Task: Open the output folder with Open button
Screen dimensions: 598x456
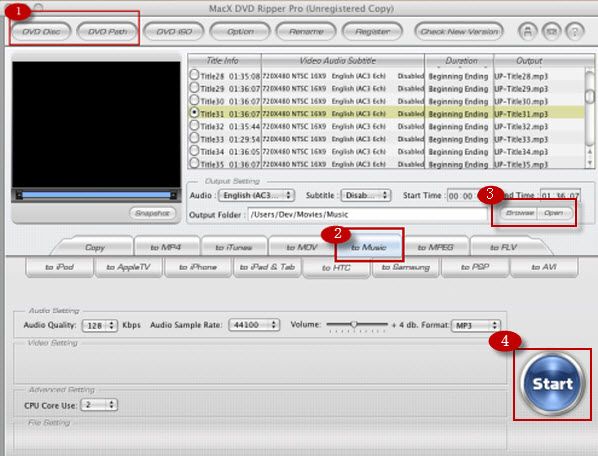Action: coord(554,213)
